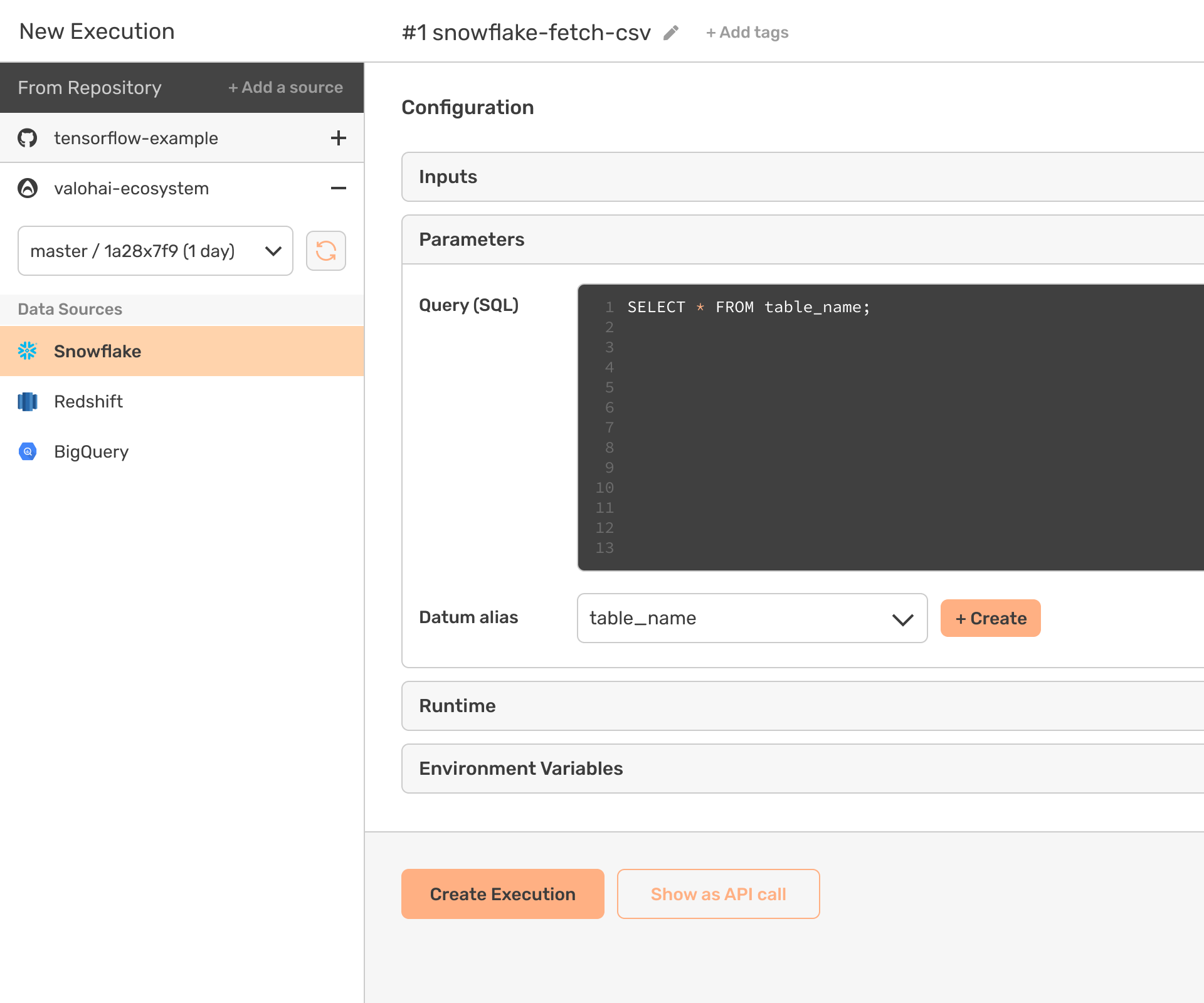The width and height of the screenshot is (1204, 1003).
Task: Click the refresh branch icon
Action: 325,251
